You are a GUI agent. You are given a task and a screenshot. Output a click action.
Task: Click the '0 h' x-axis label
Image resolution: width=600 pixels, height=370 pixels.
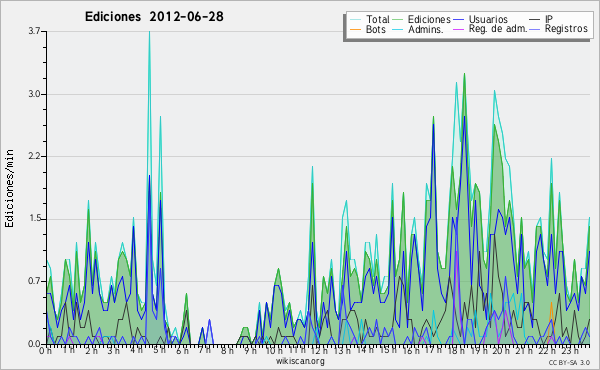(x=46, y=350)
